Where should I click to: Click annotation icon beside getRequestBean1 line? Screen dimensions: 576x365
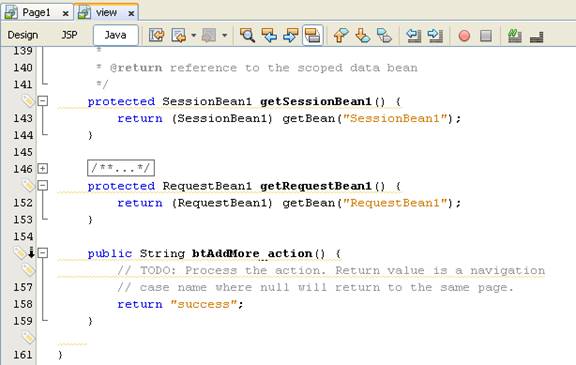pyautogui.click(x=28, y=185)
